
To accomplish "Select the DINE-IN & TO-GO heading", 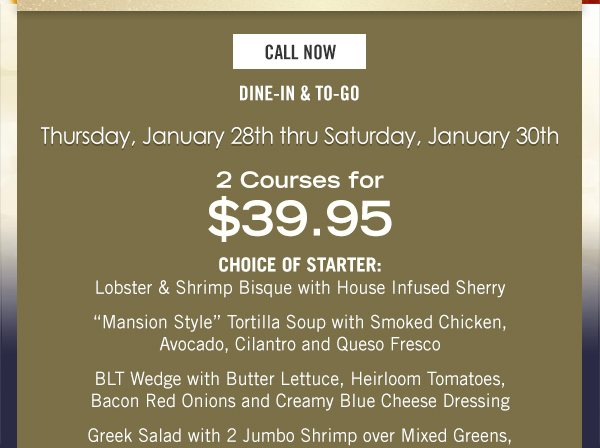I will 299,94.
